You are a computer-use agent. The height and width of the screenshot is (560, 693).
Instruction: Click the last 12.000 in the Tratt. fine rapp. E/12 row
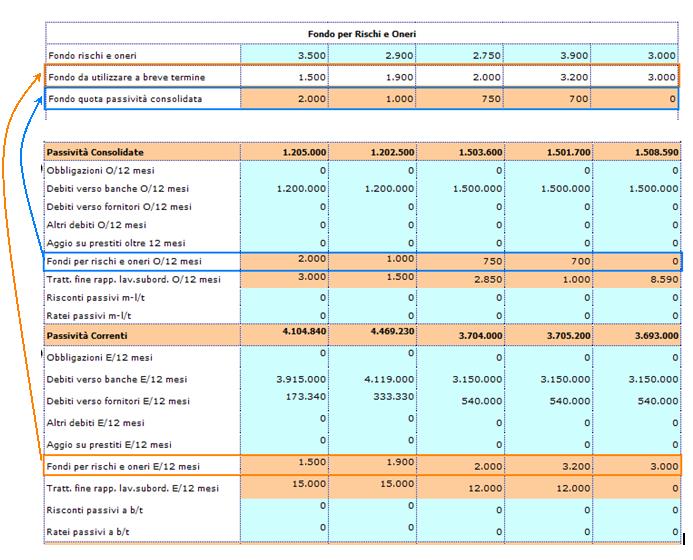pyautogui.click(x=573, y=488)
